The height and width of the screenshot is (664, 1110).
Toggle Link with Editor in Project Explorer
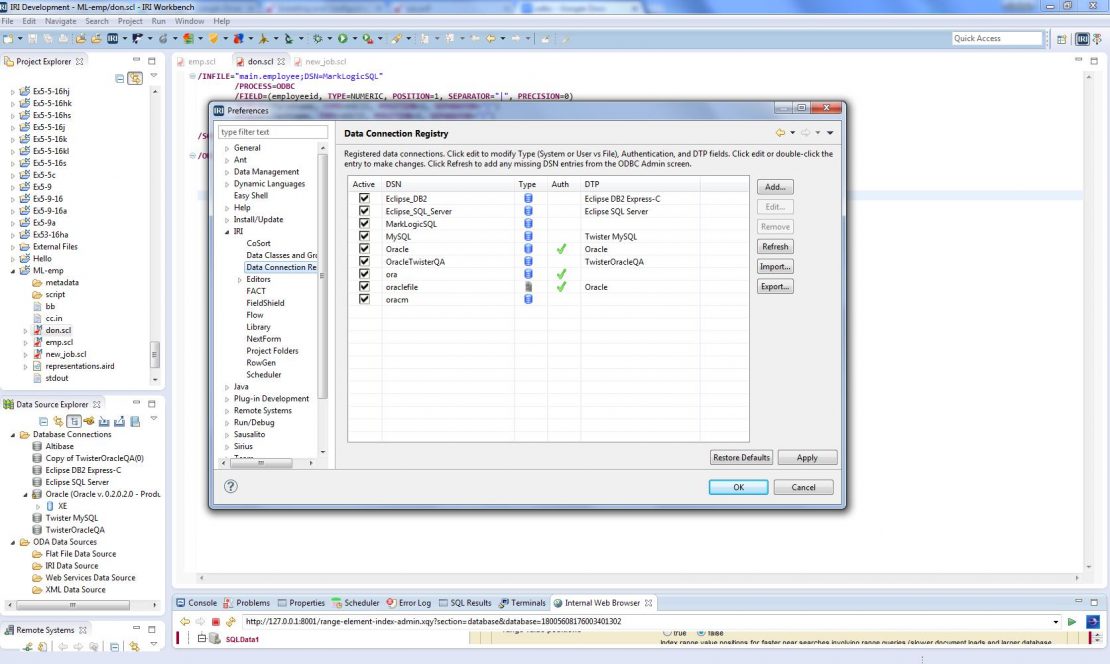135,79
